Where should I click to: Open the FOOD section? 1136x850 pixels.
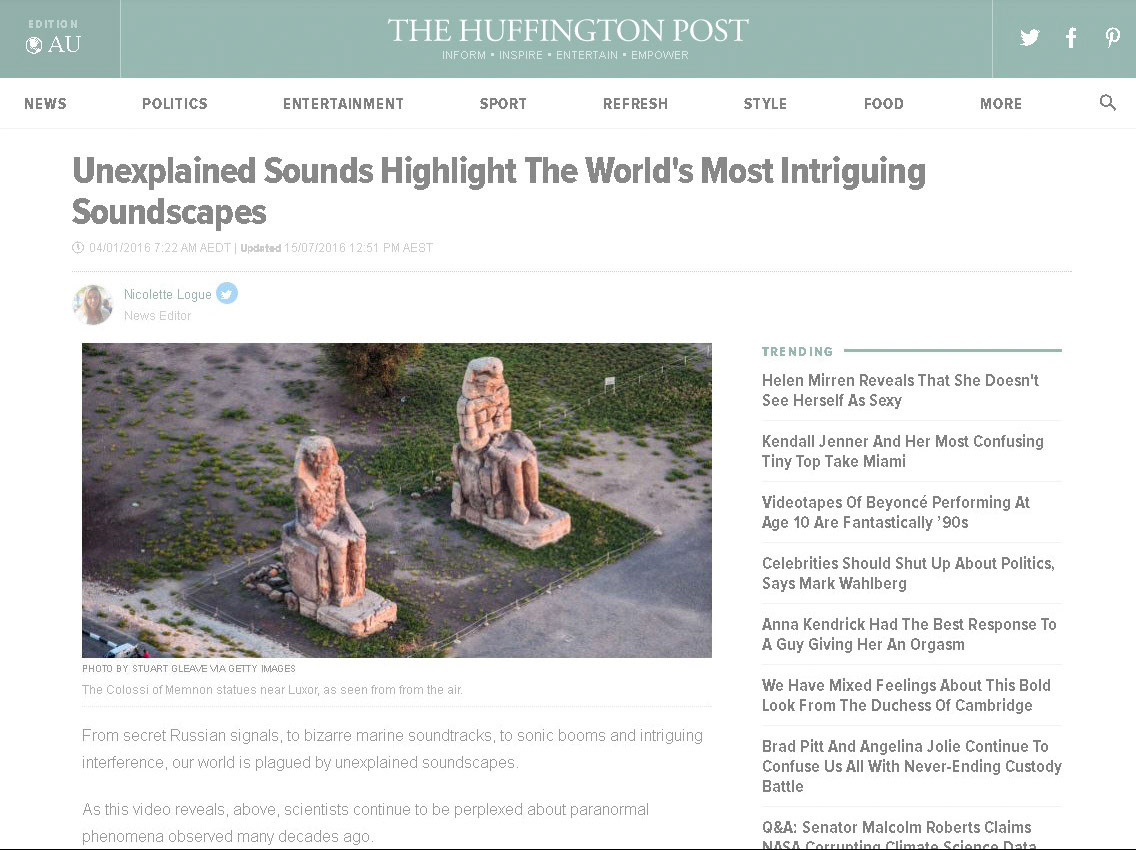tap(883, 104)
